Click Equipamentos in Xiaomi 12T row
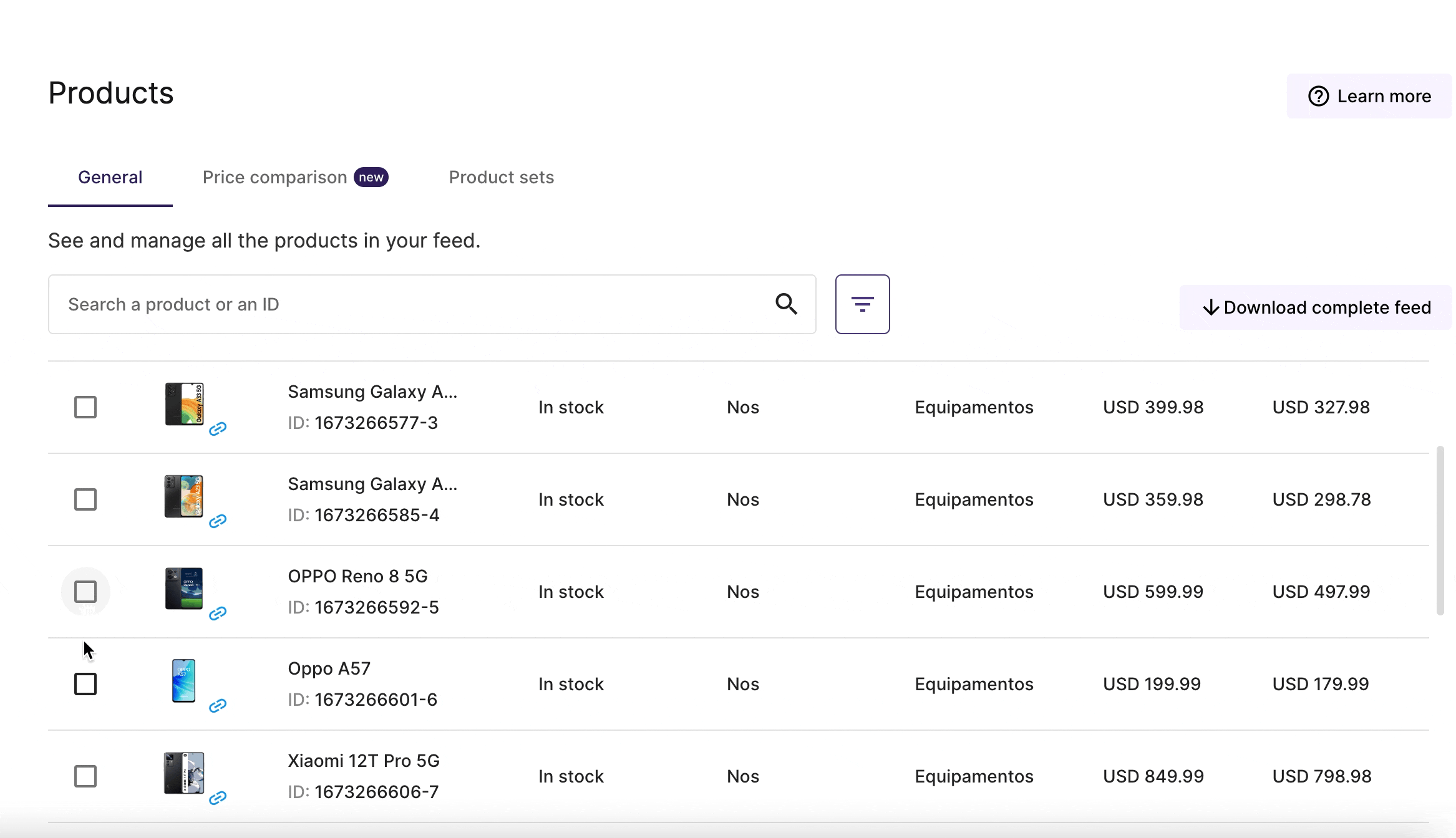The image size is (1456, 838). 974,776
